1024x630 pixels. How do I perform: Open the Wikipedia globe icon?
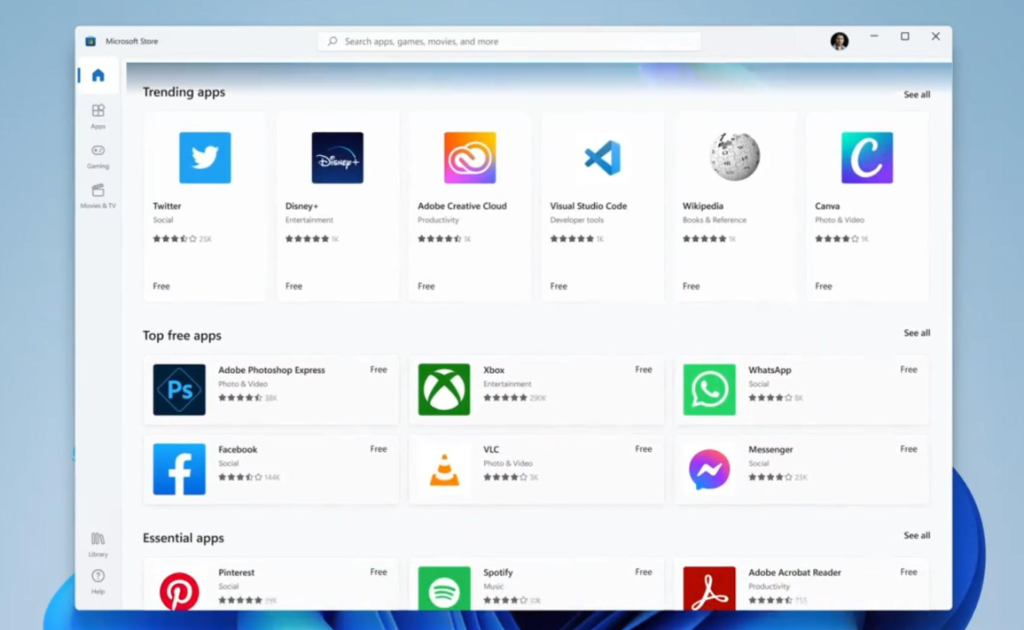(x=735, y=156)
